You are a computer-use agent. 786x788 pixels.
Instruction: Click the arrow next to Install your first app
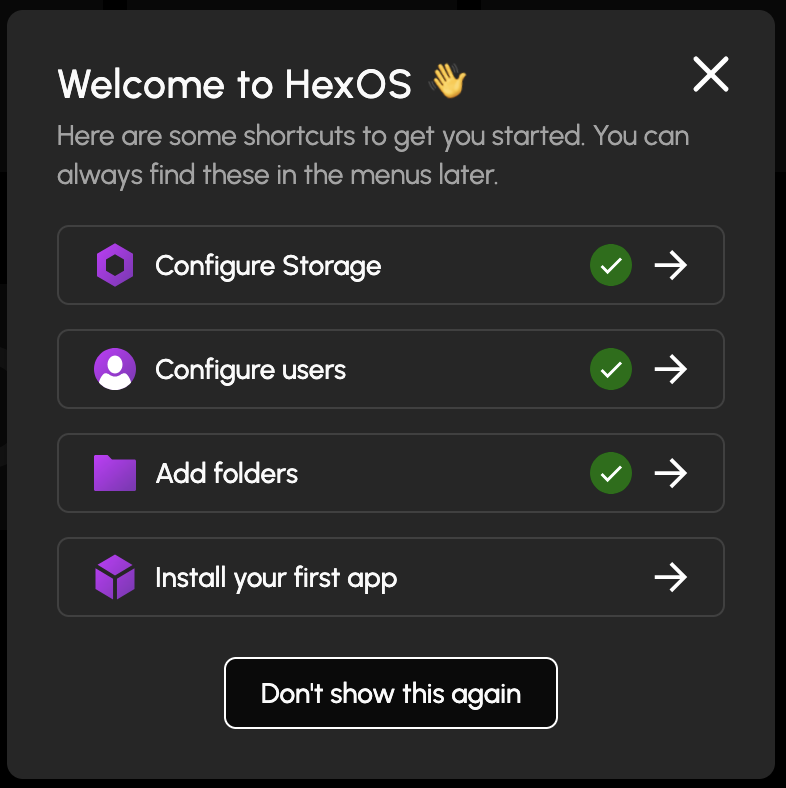670,578
